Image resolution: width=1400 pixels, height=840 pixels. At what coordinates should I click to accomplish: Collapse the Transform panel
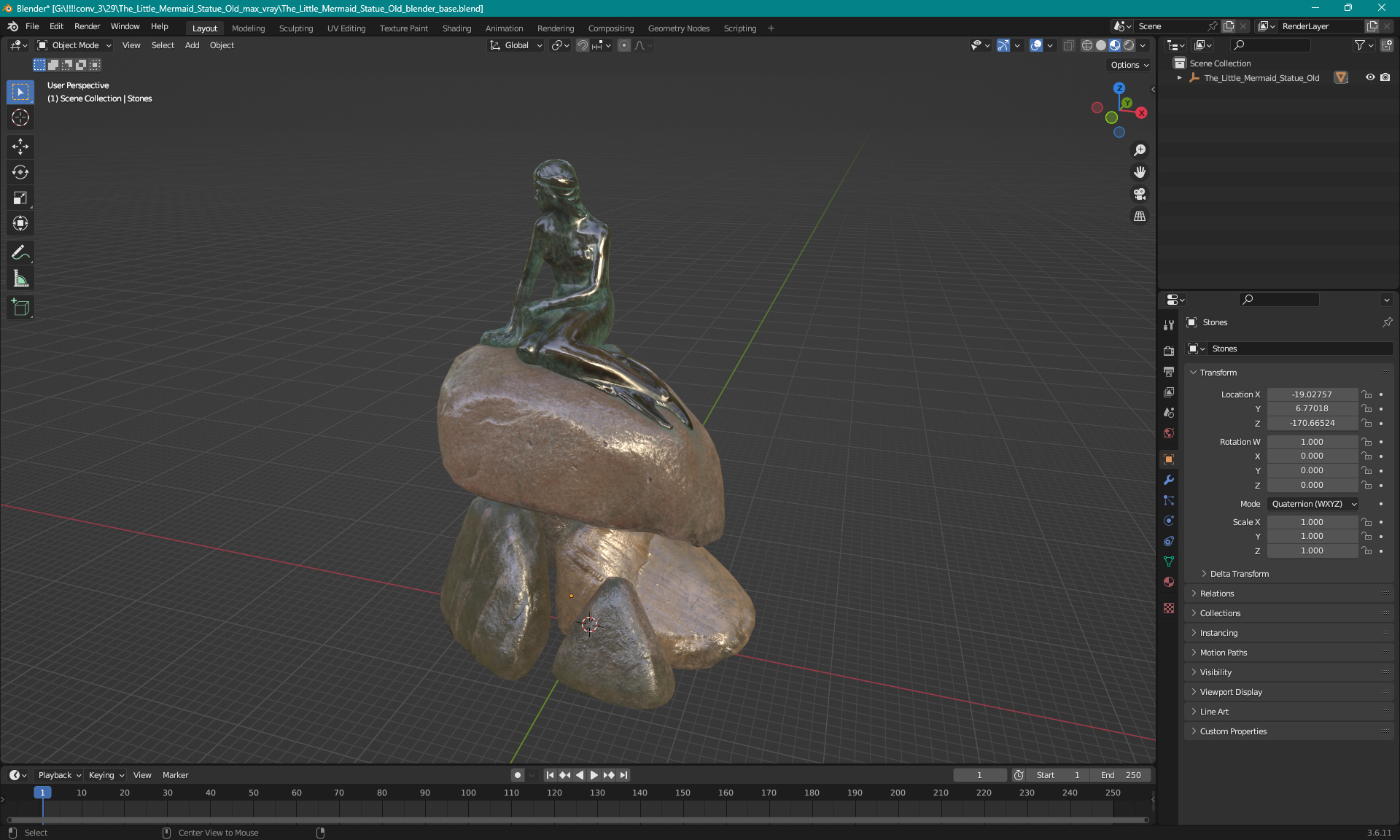click(1218, 373)
